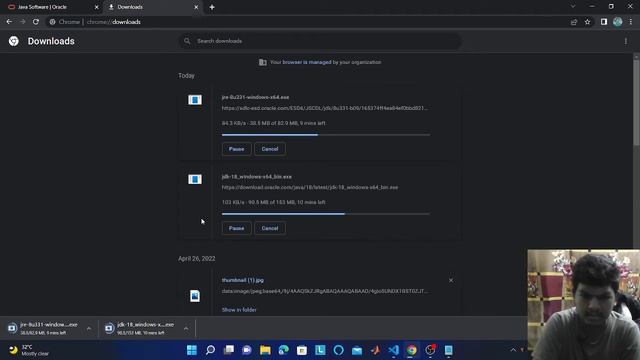Close the Downloads tab
The width and height of the screenshot is (640, 360).
click(x=196, y=7)
